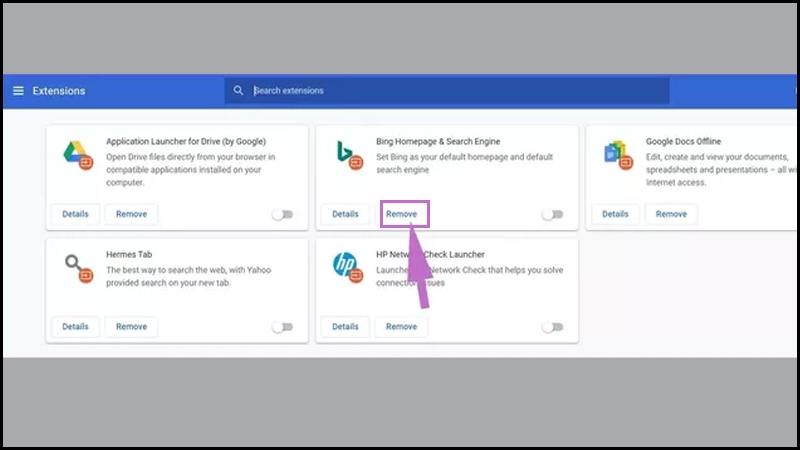Remove Google Docs Offline extension
This screenshot has height=450, width=800.
pyautogui.click(x=671, y=214)
